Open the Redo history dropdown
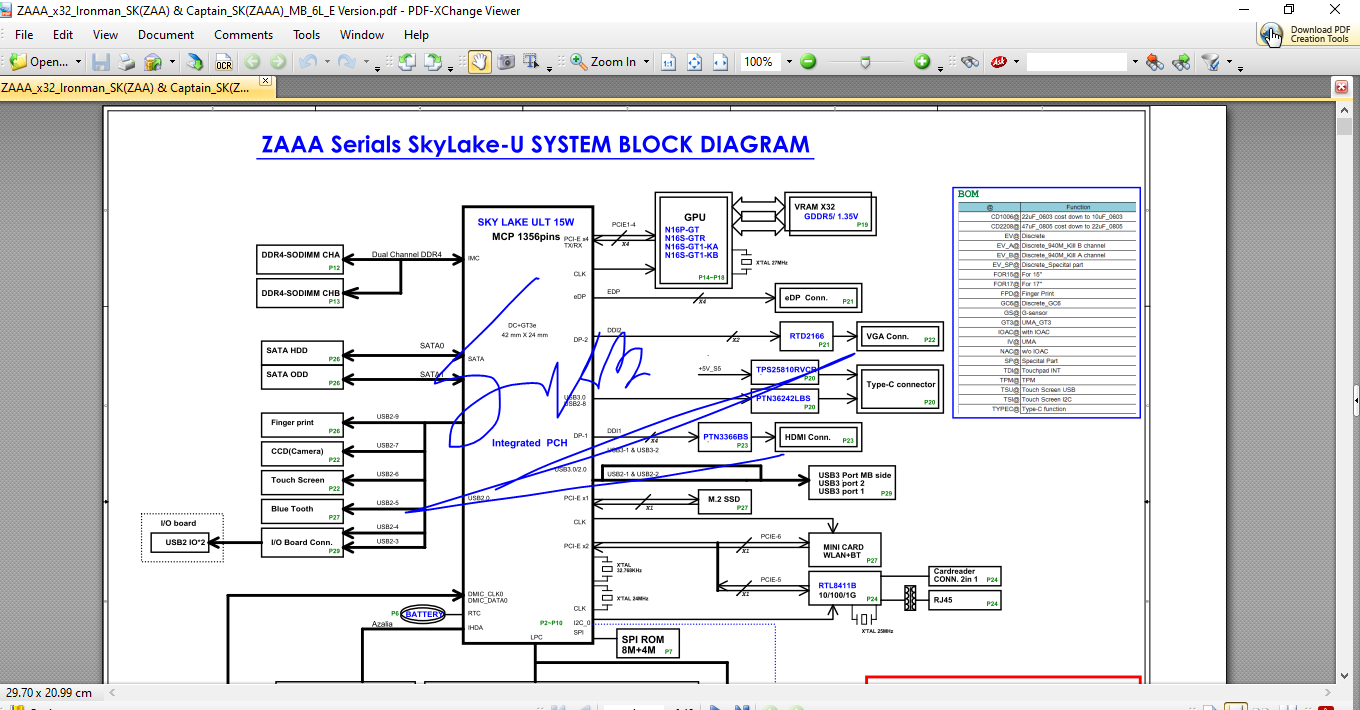Image resolution: width=1360 pixels, height=710 pixels. coord(364,62)
